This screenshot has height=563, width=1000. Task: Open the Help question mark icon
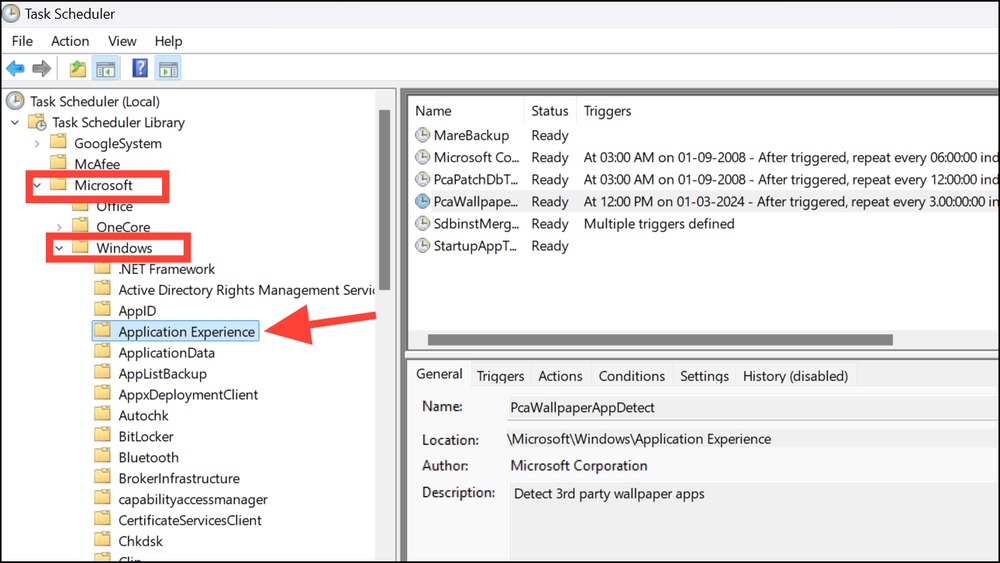(x=140, y=68)
